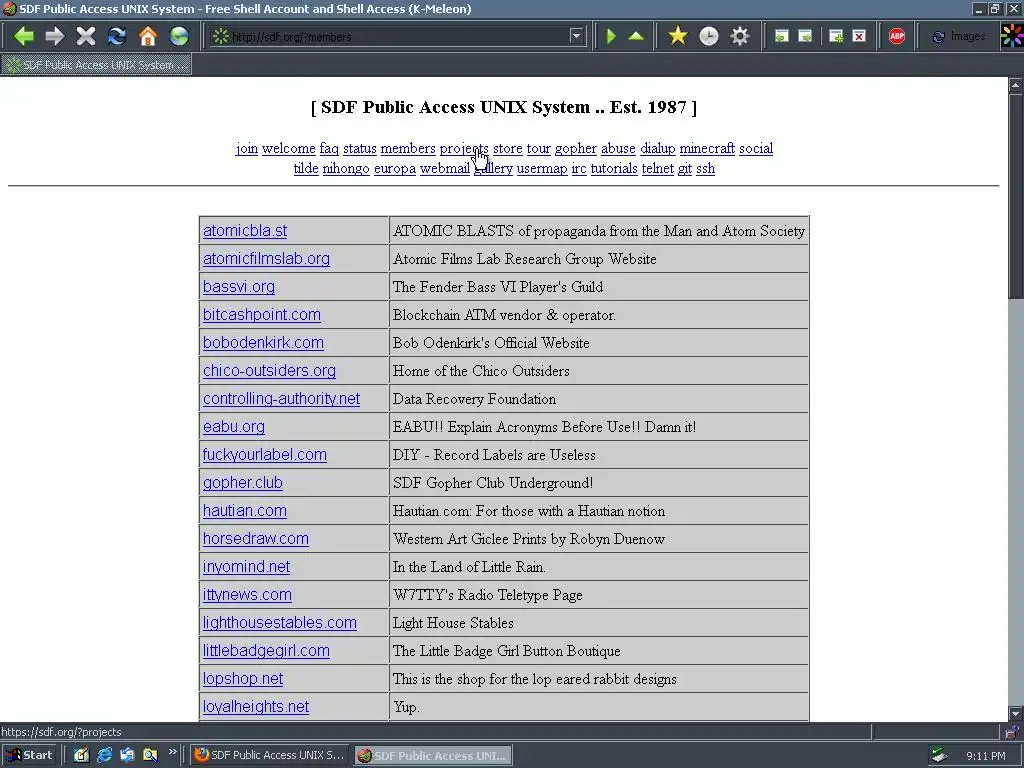
Task: Open history via the clock icon
Action: [709, 36]
